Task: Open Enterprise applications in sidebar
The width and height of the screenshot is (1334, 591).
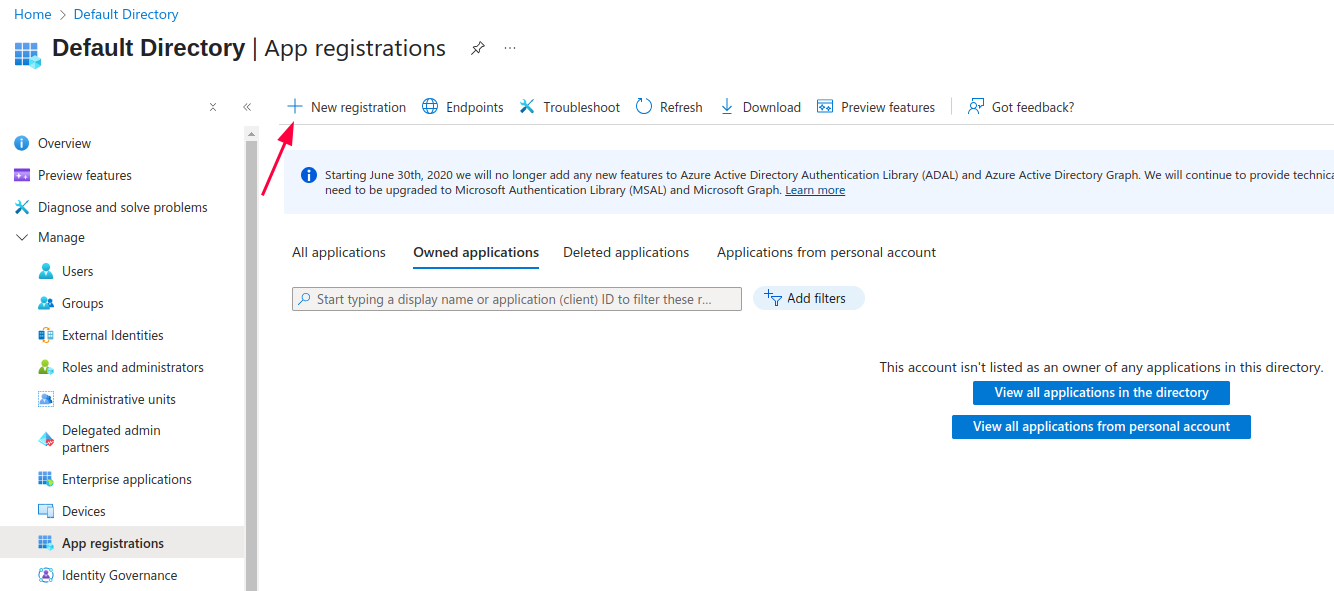Action: (x=126, y=480)
